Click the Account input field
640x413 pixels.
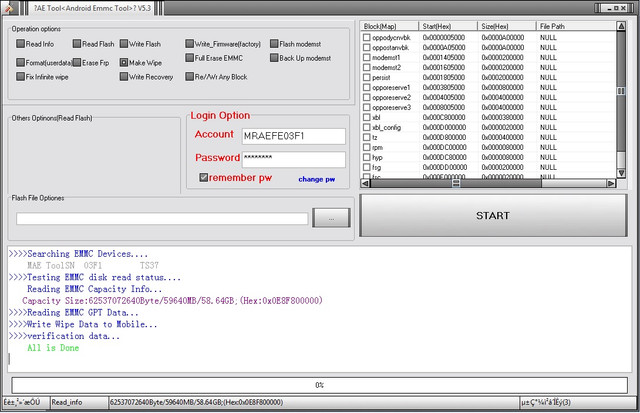[292, 135]
